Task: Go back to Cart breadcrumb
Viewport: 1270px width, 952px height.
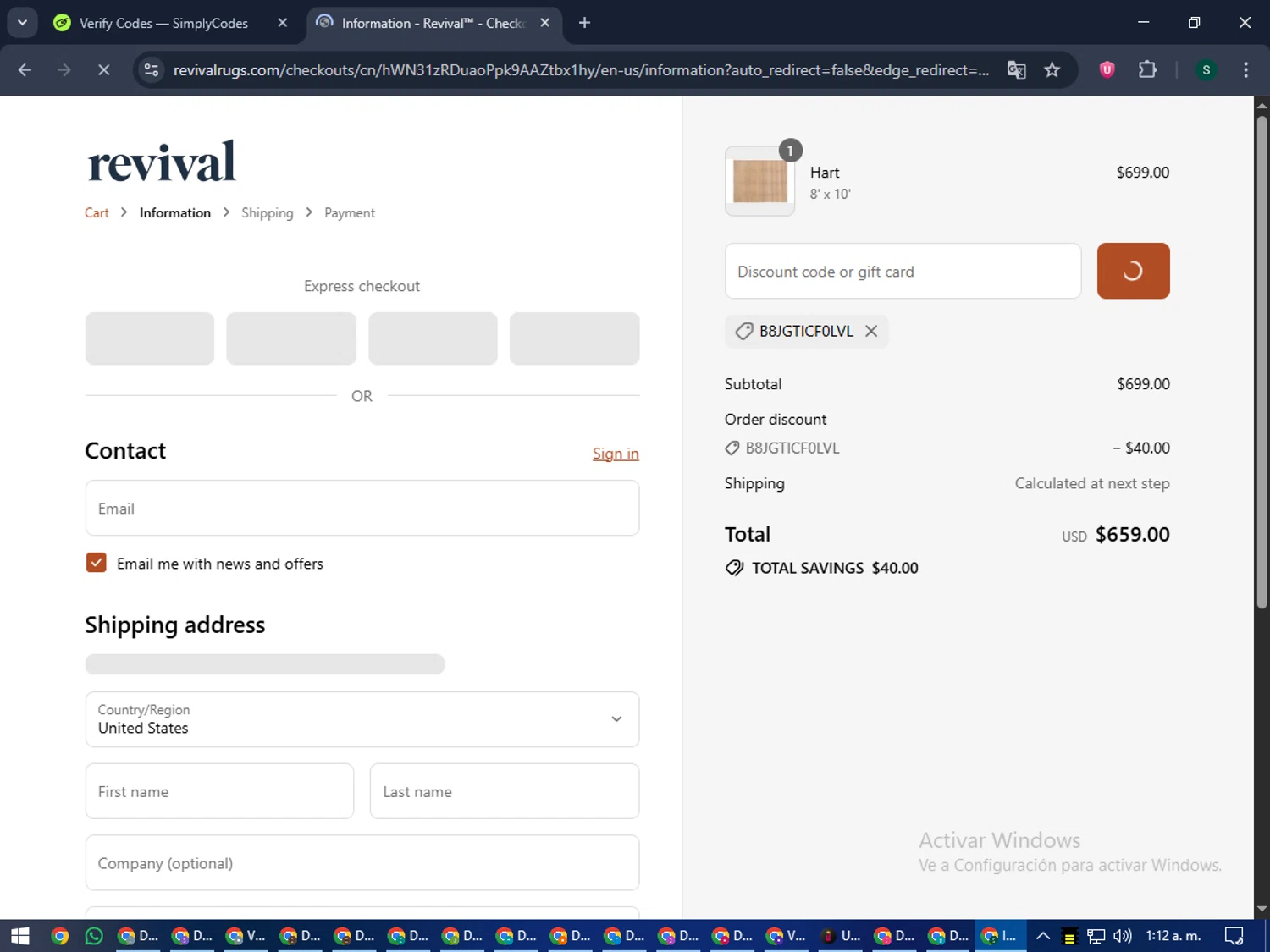Action: pyautogui.click(x=97, y=213)
